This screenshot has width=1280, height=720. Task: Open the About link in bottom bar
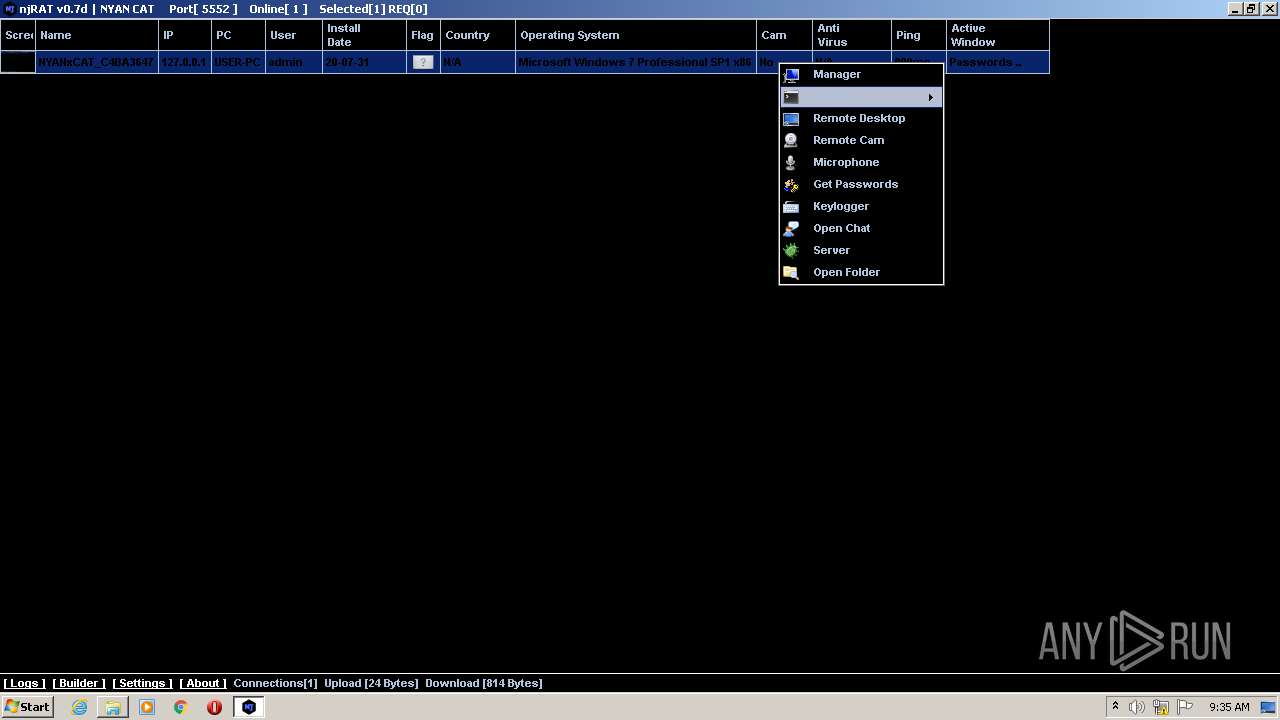coord(203,683)
